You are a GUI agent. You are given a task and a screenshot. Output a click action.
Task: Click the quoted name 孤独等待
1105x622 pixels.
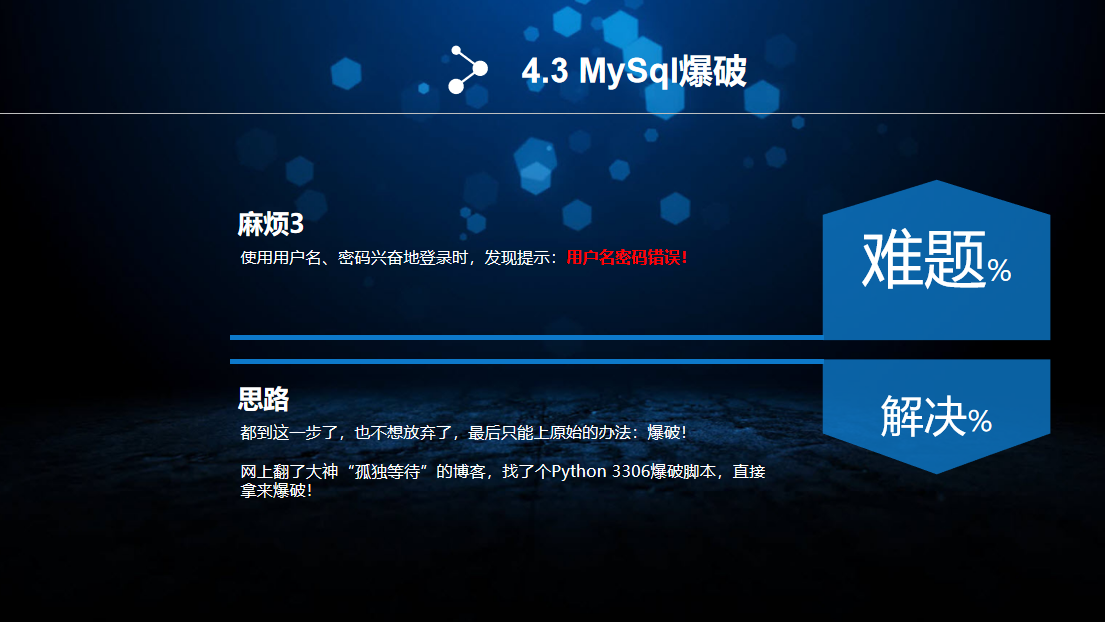click(388, 471)
